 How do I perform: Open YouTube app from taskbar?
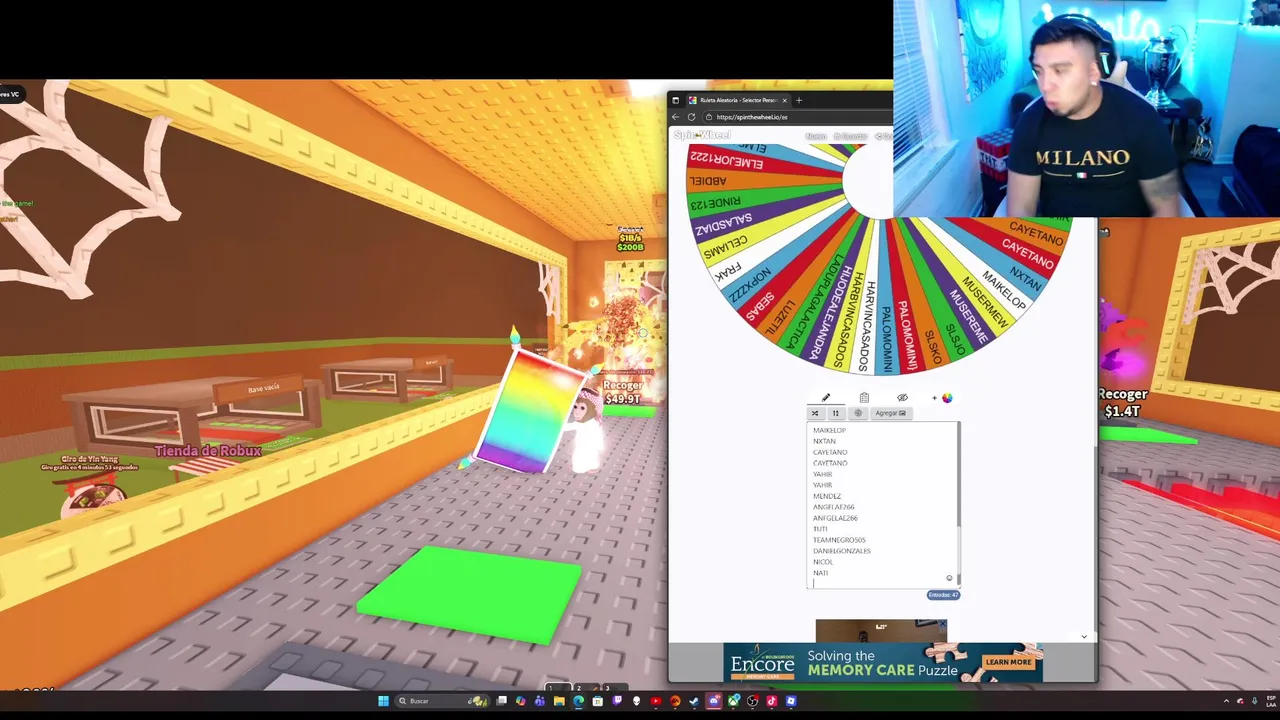tap(656, 701)
